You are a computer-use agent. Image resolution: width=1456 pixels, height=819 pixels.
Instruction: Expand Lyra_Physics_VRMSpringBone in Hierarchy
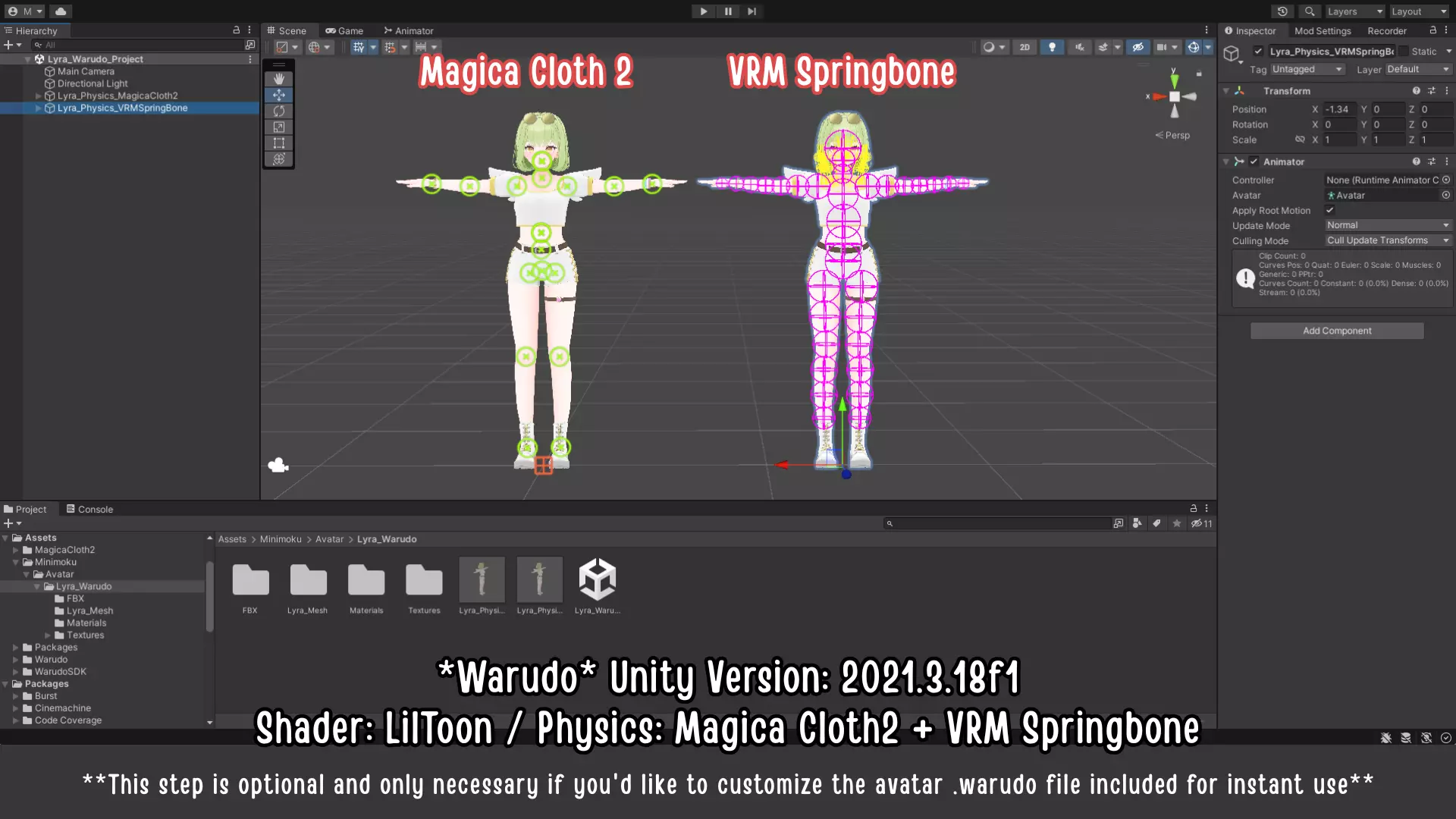(x=39, y=108)
